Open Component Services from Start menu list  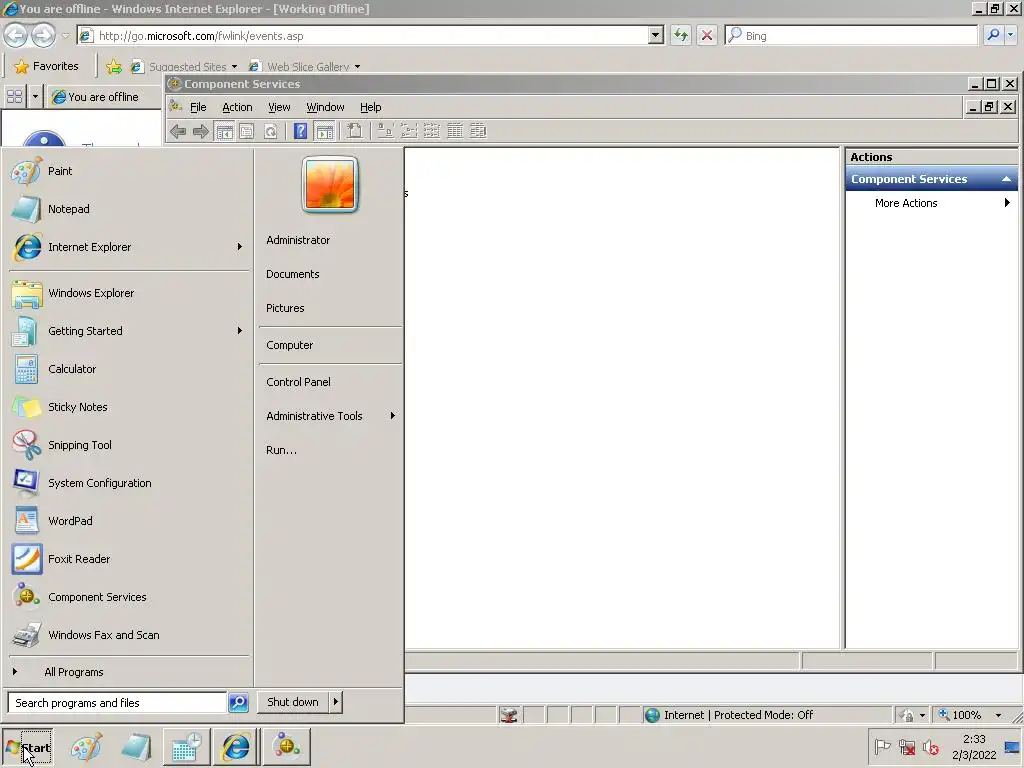pyautogui.click(x=129, y=597)
